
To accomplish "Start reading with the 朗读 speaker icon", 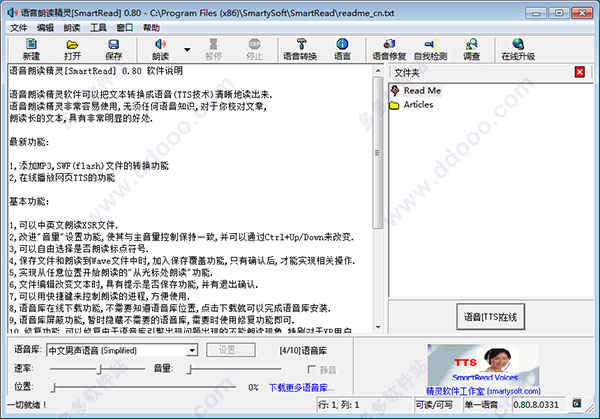I will click(x=160, y=49).
